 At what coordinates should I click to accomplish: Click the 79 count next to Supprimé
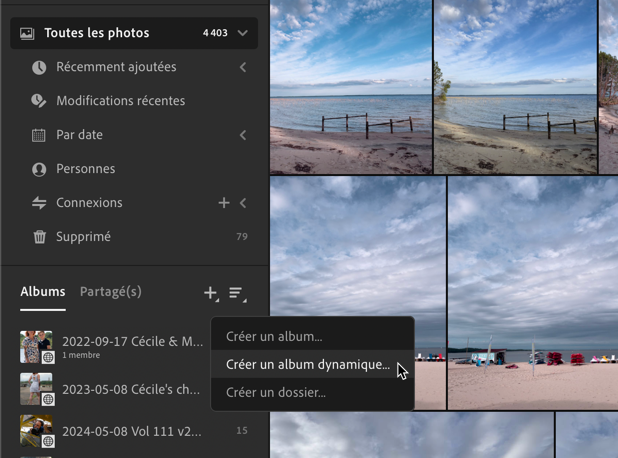242,236
